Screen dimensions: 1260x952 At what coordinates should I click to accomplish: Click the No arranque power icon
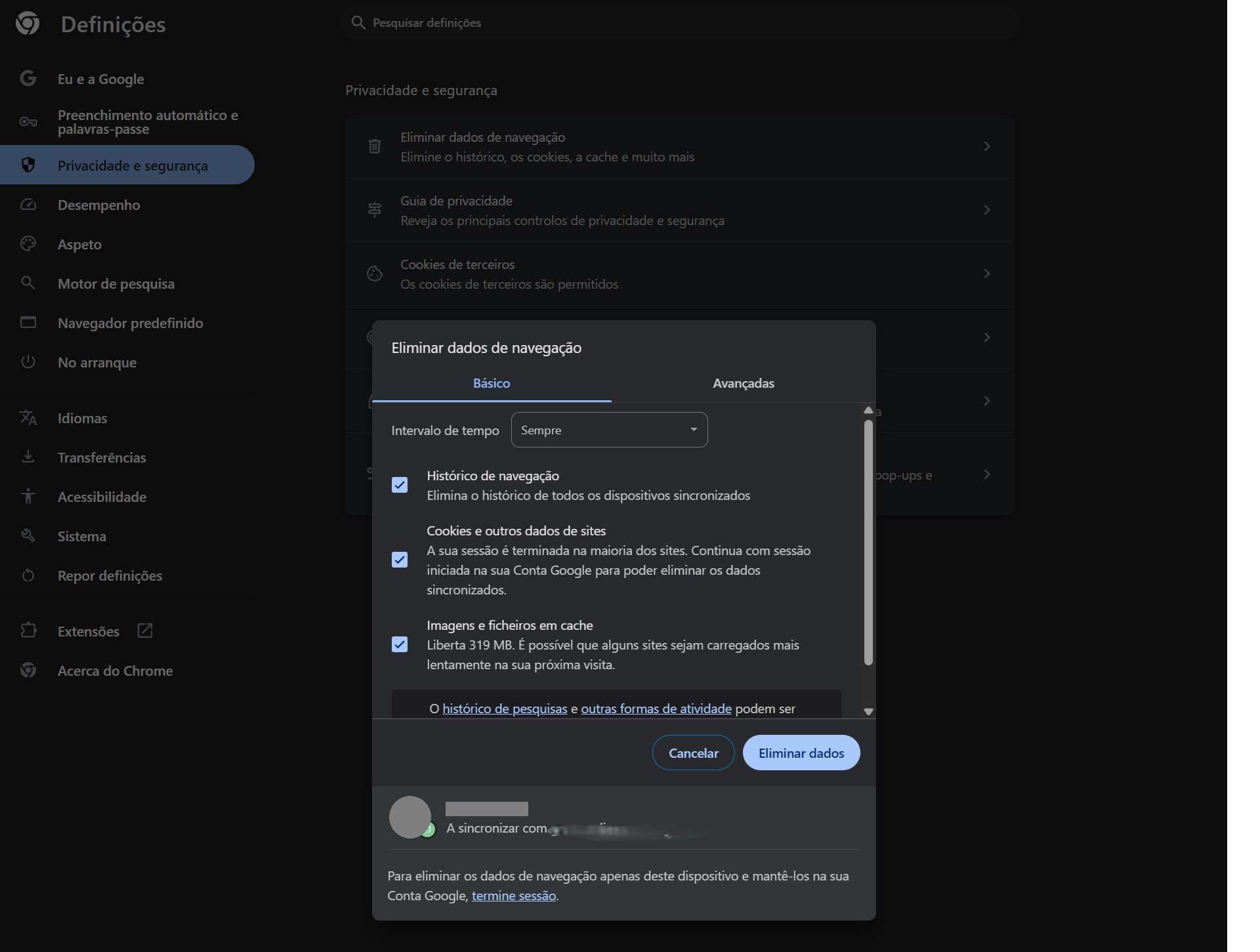pos(28,362)
